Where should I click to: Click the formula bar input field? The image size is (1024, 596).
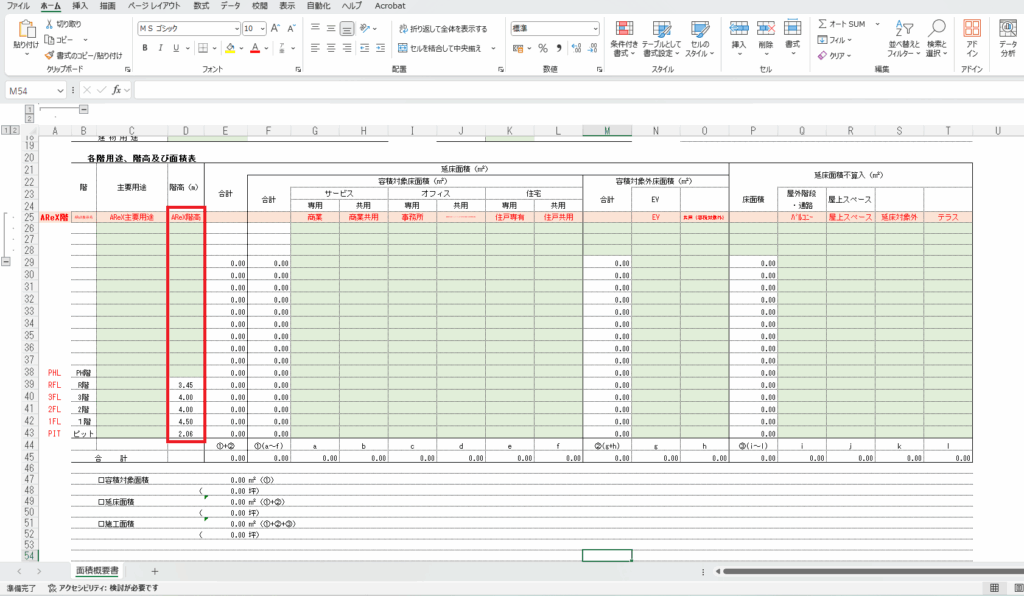click(x=577, y=90)
